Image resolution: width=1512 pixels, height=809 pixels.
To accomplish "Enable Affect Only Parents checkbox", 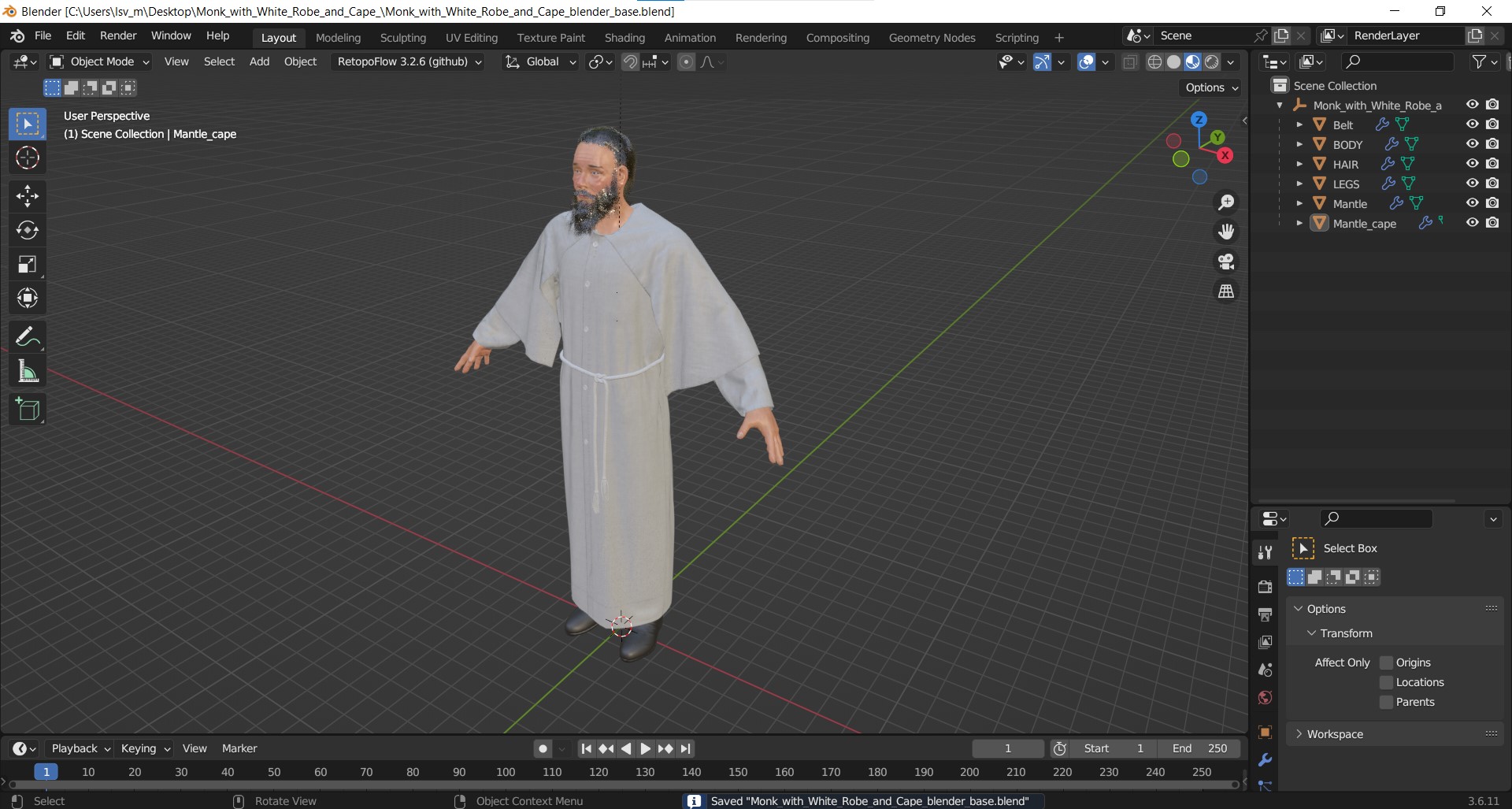I will click(x=1387, y=702).
